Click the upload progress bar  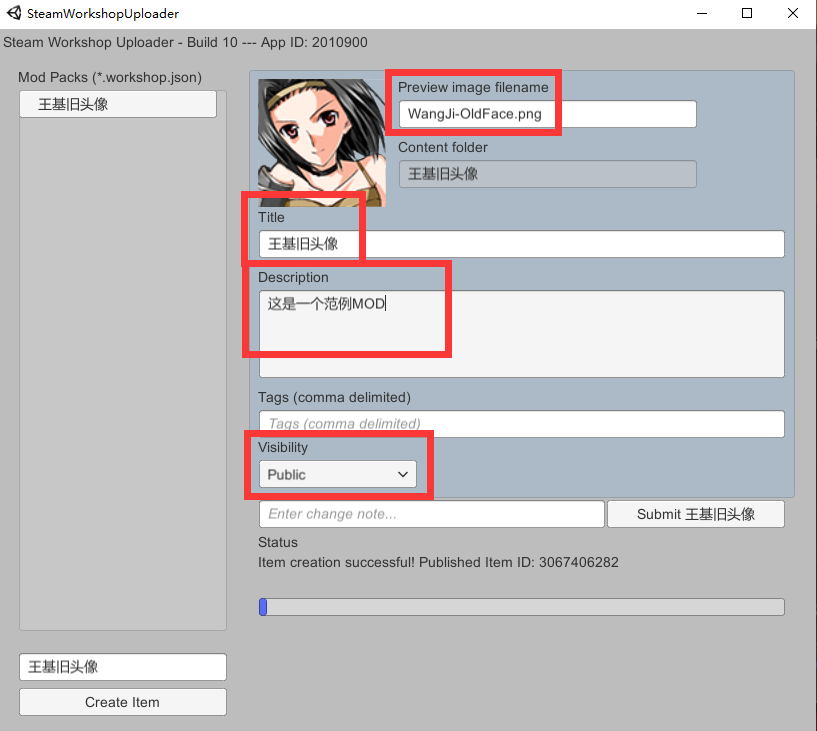pos(522,607)
